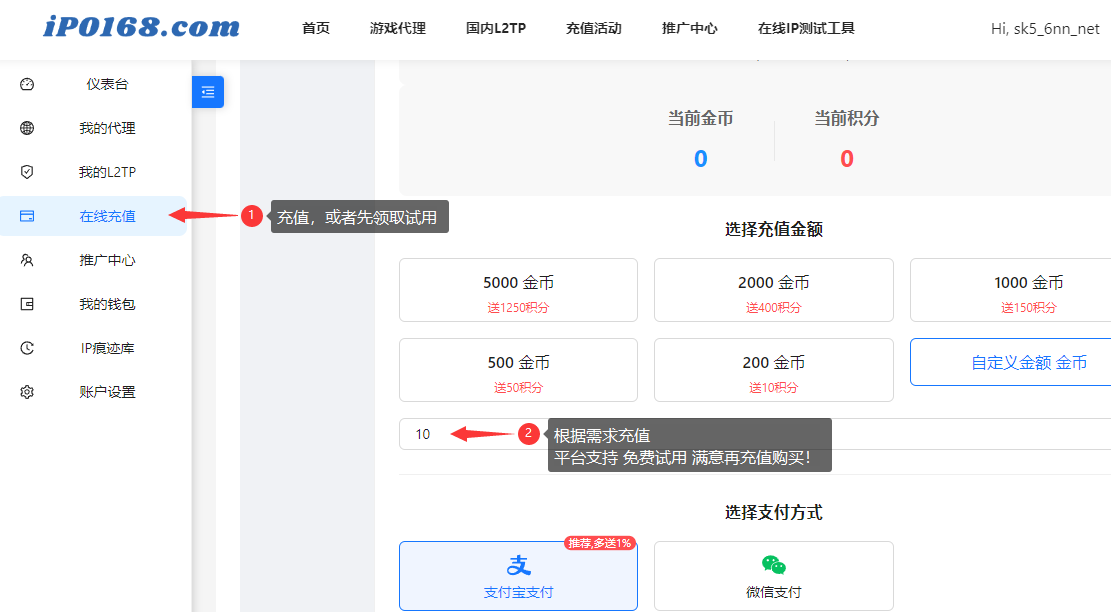Click the Alipay logo icon
The image size is (1111, 612).
tap(519, 565)
